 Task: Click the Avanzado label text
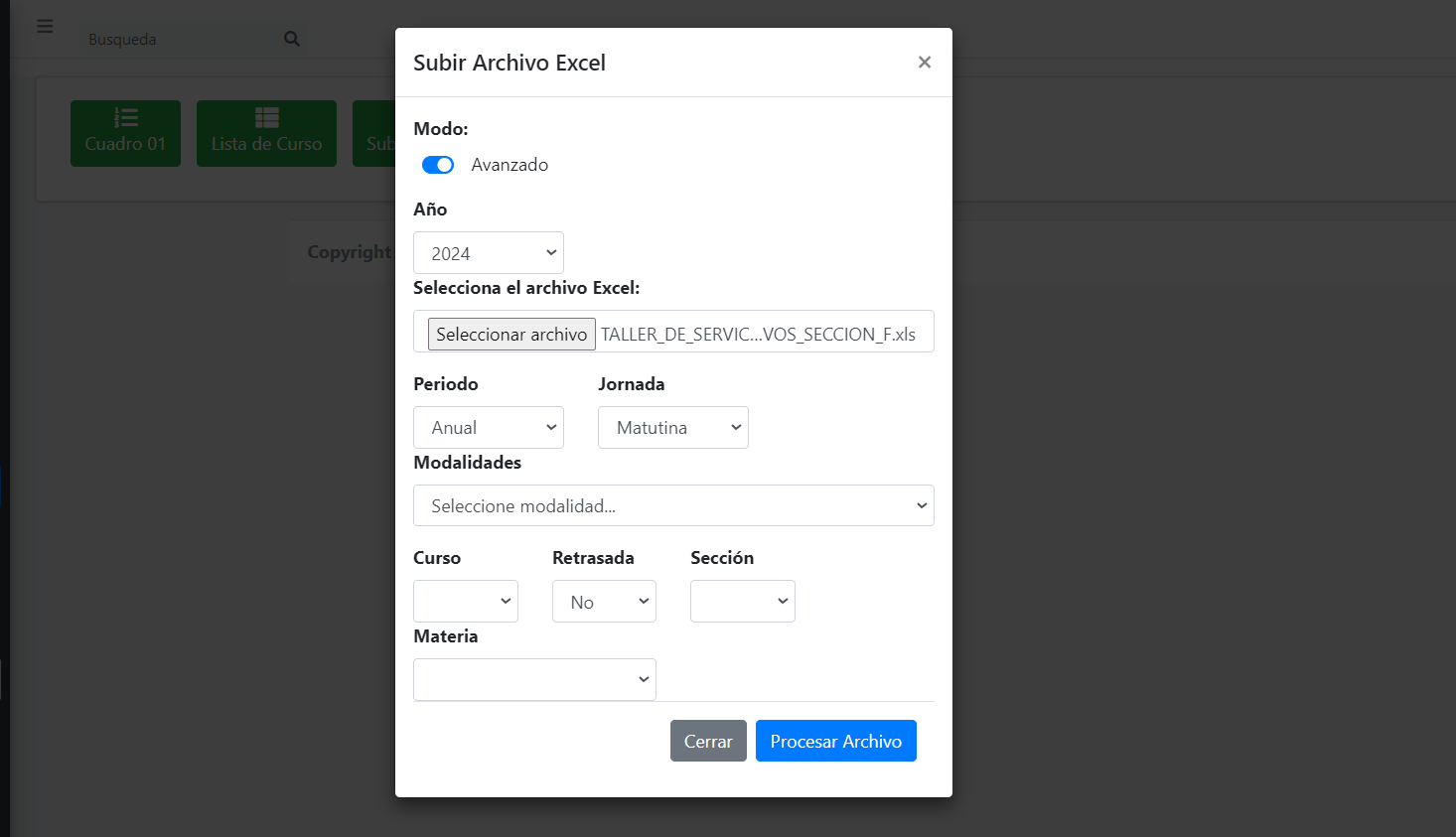[x=510, y=165]
